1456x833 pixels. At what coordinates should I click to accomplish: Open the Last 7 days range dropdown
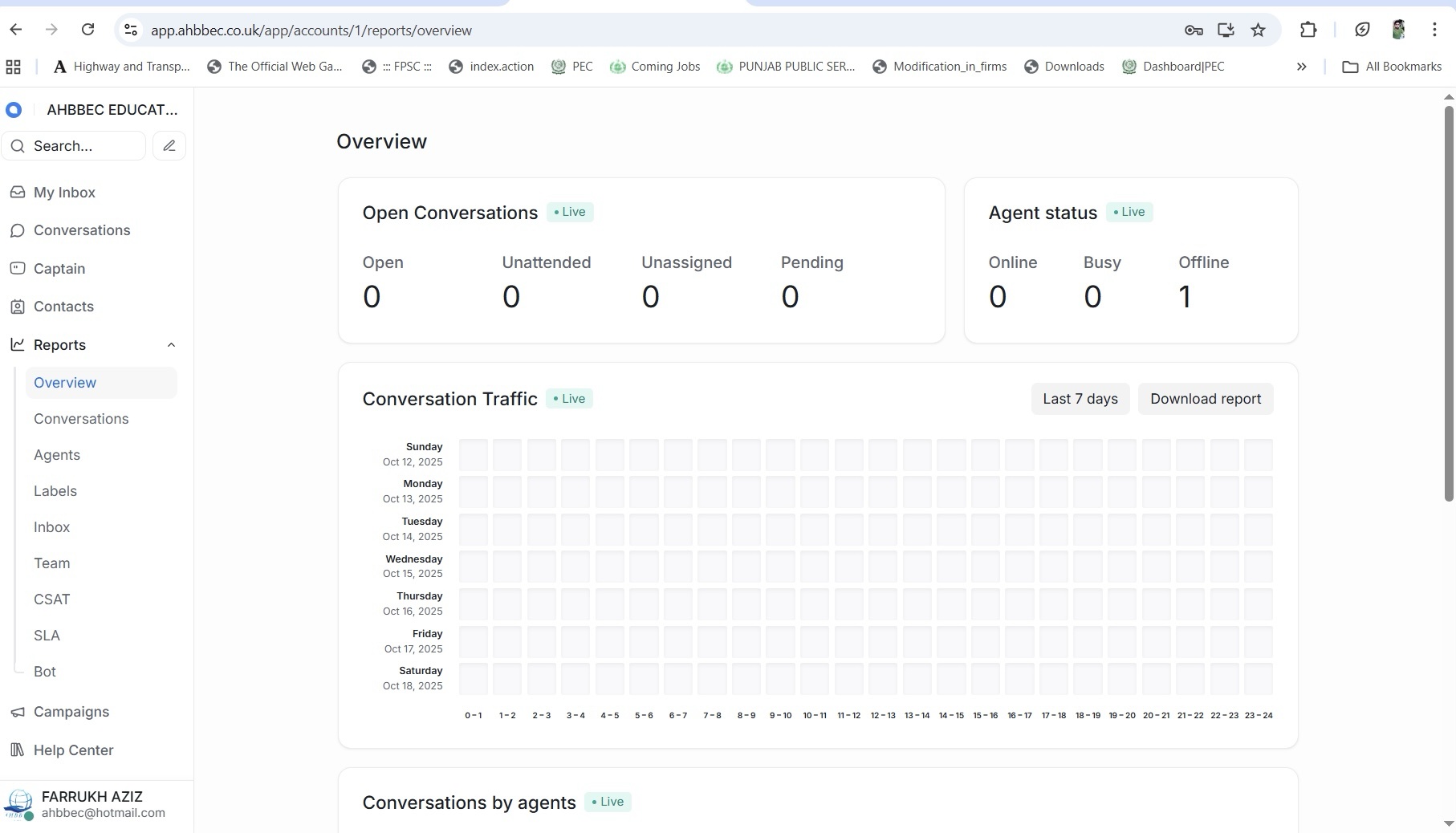[1080, 399]
